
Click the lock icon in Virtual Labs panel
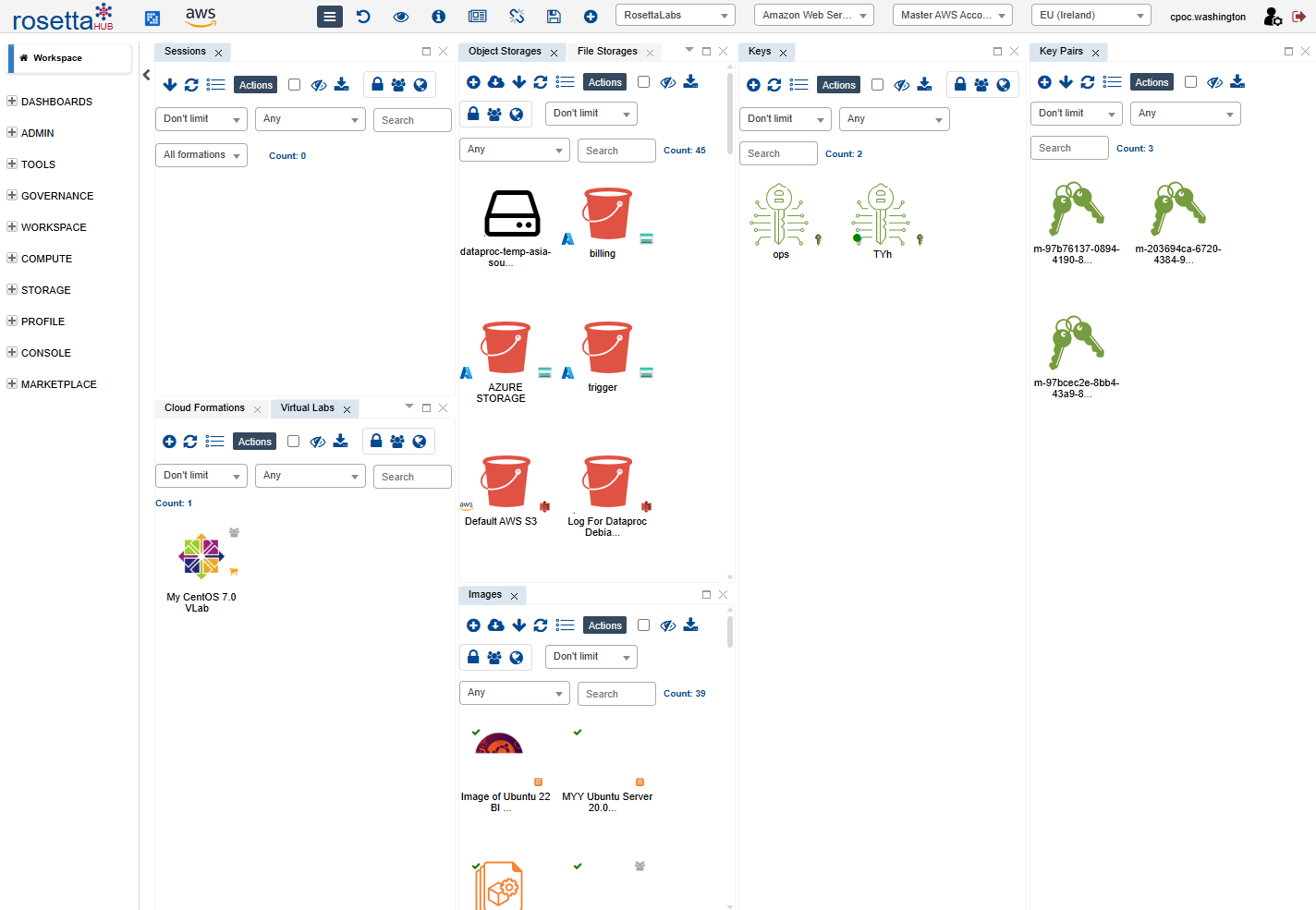point(376,442)
